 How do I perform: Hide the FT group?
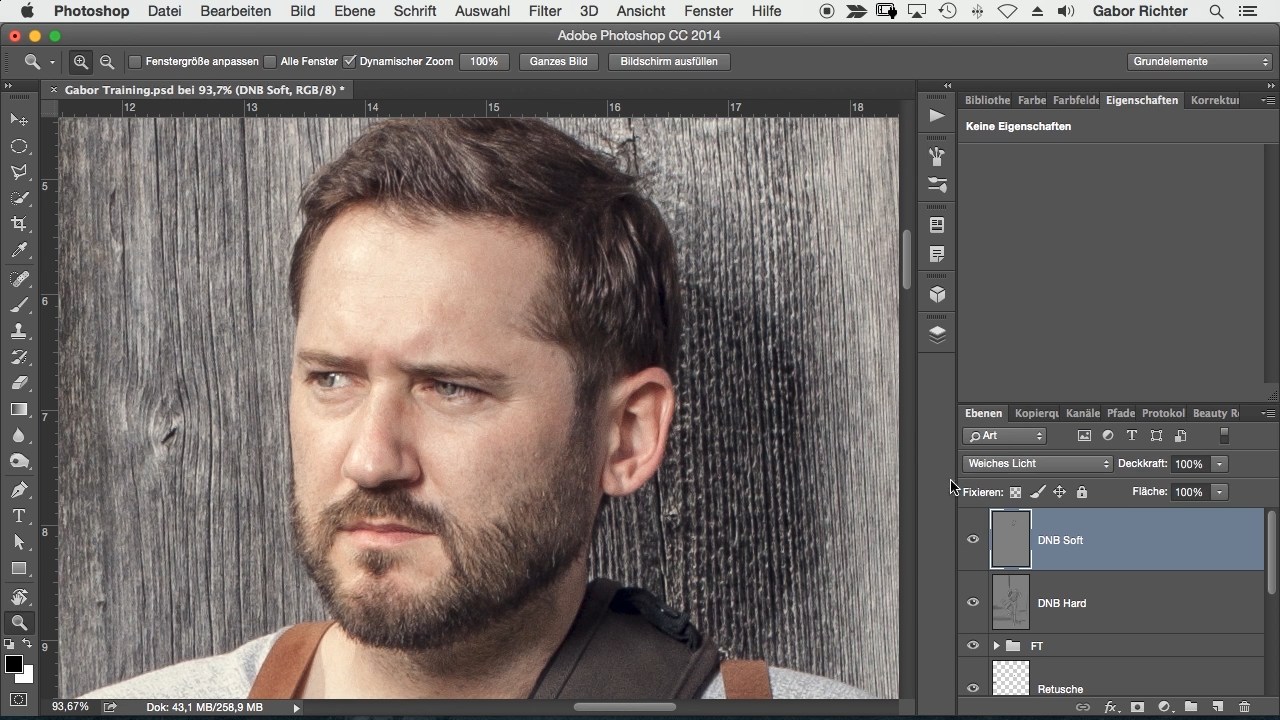973,646
